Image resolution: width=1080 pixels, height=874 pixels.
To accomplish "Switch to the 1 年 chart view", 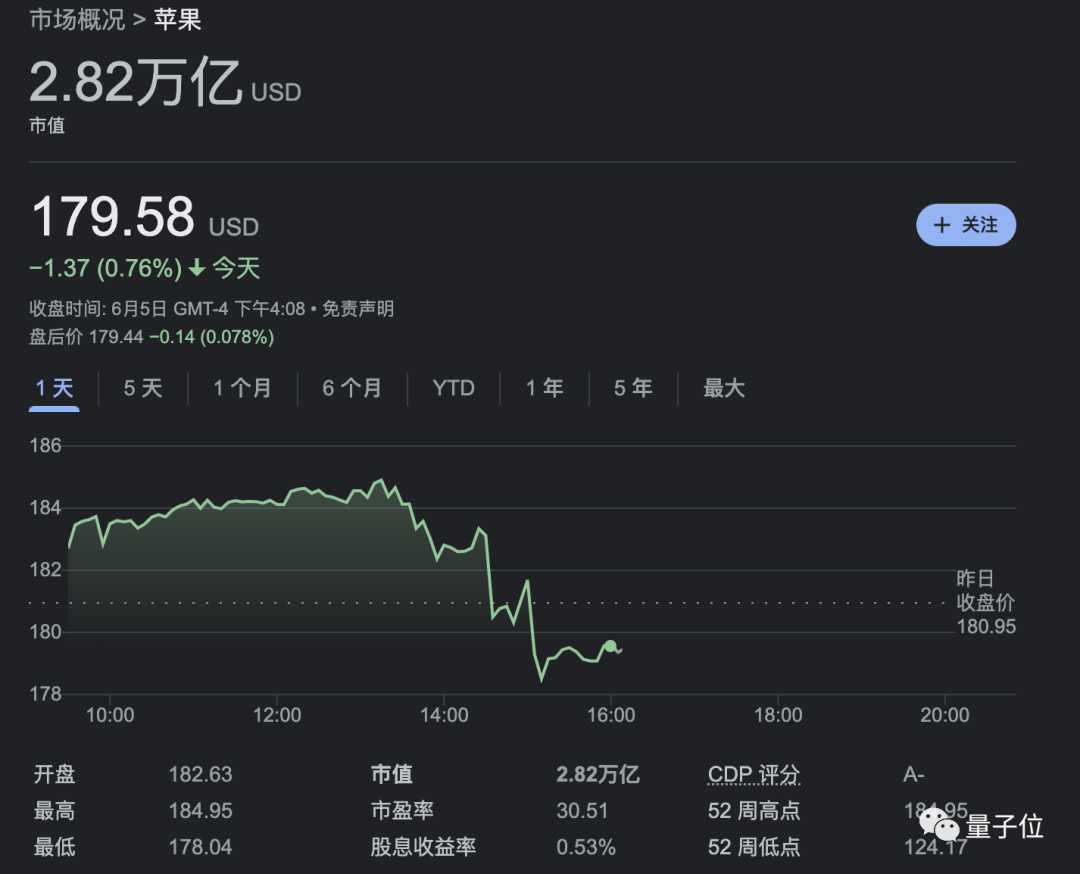I will (544, 388).
